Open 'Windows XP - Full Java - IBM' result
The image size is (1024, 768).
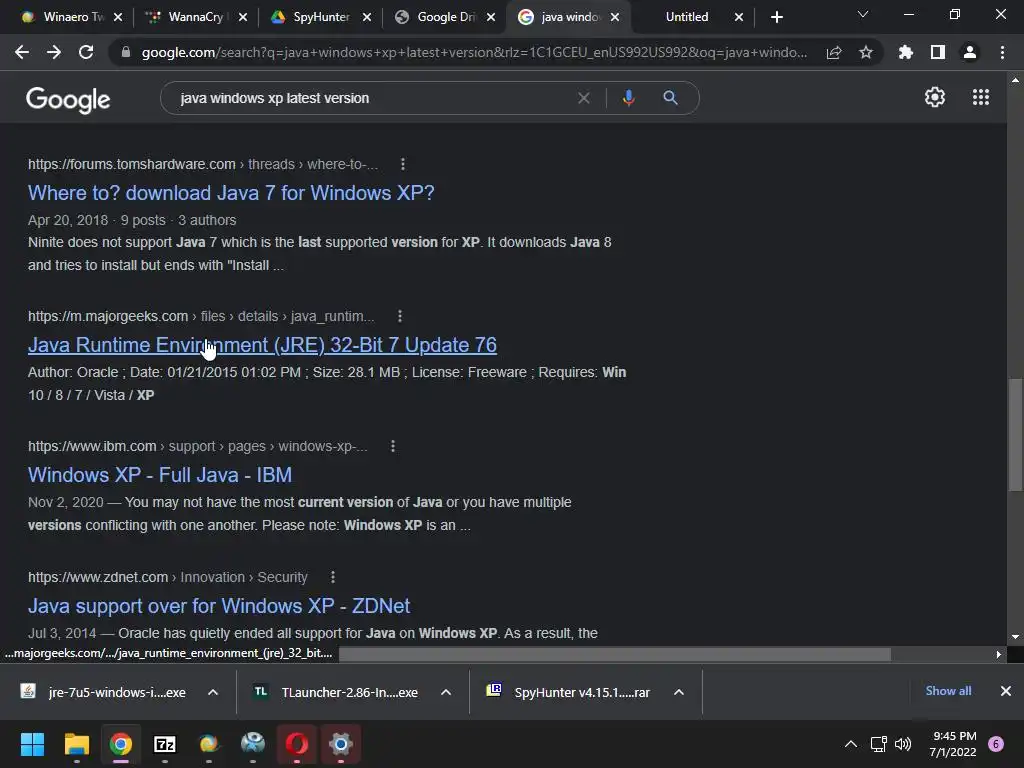(160, 475)
